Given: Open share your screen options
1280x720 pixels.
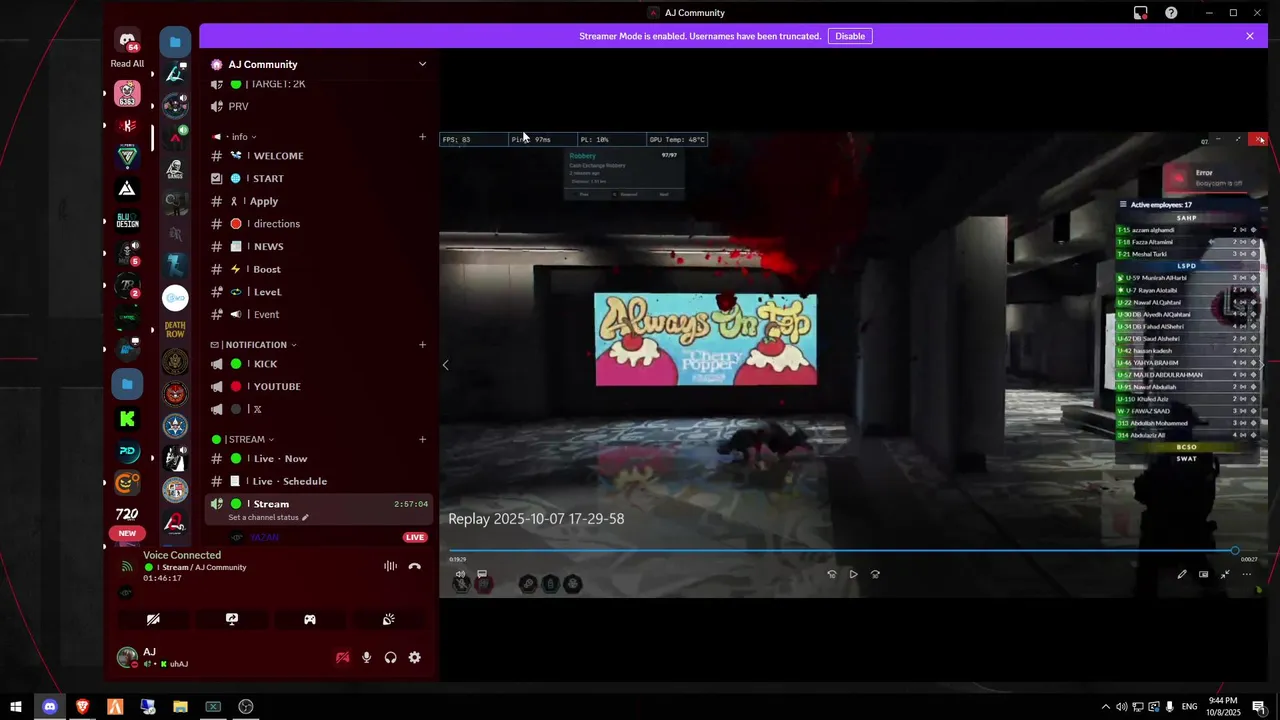Looking at the screenshot, I should [x=232, y=619].
